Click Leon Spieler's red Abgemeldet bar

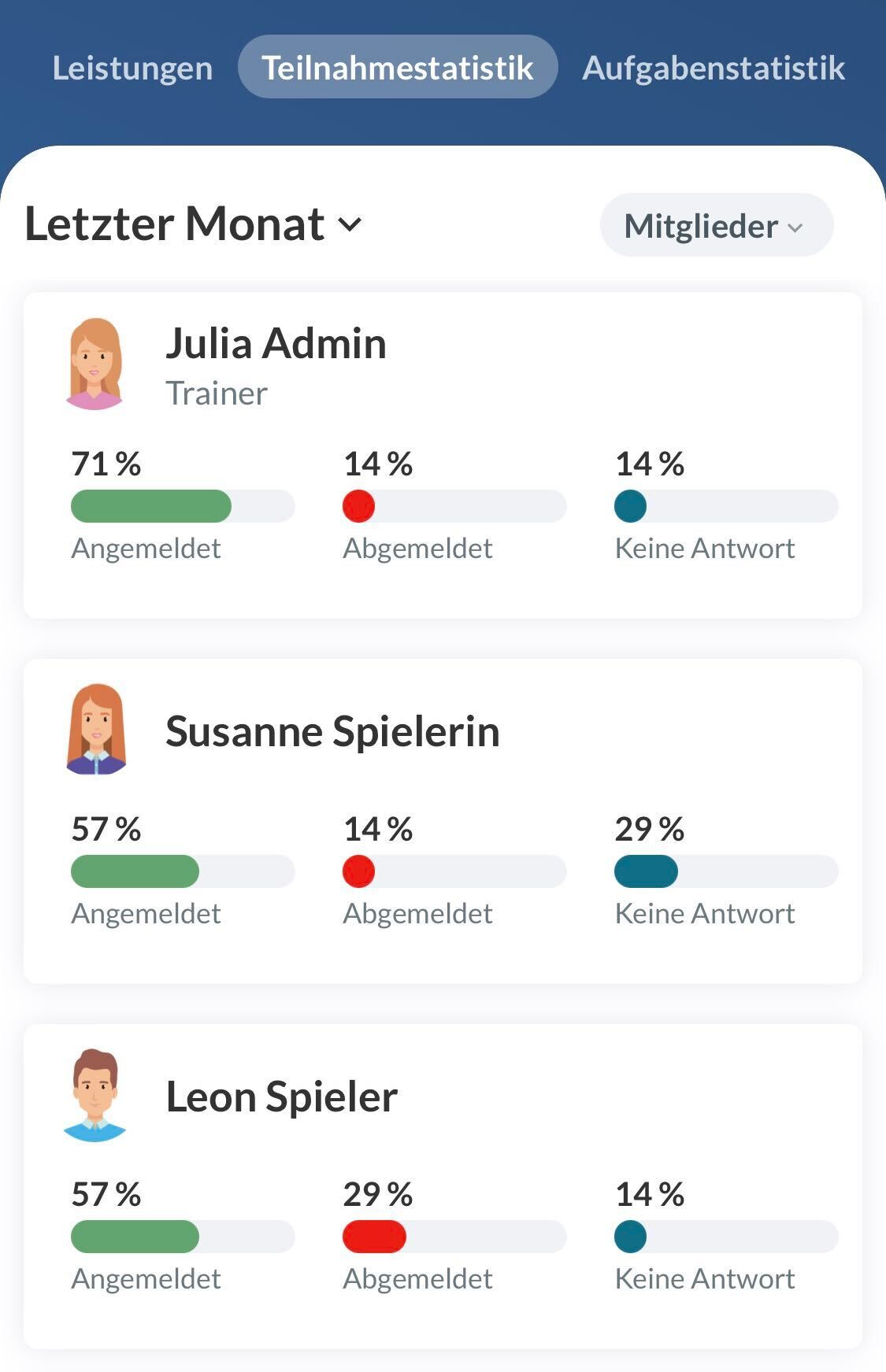[374, 1237]
